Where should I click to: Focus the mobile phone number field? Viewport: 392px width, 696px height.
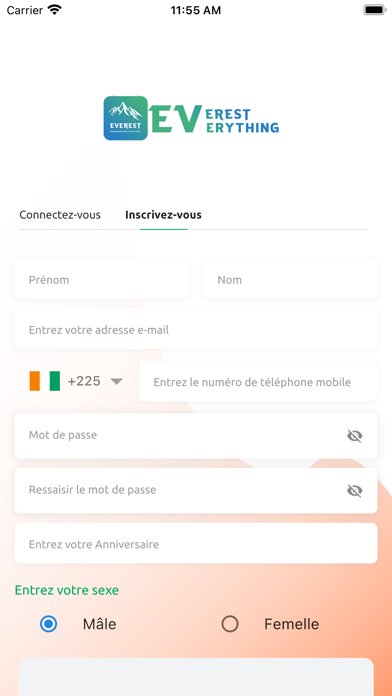258,381
